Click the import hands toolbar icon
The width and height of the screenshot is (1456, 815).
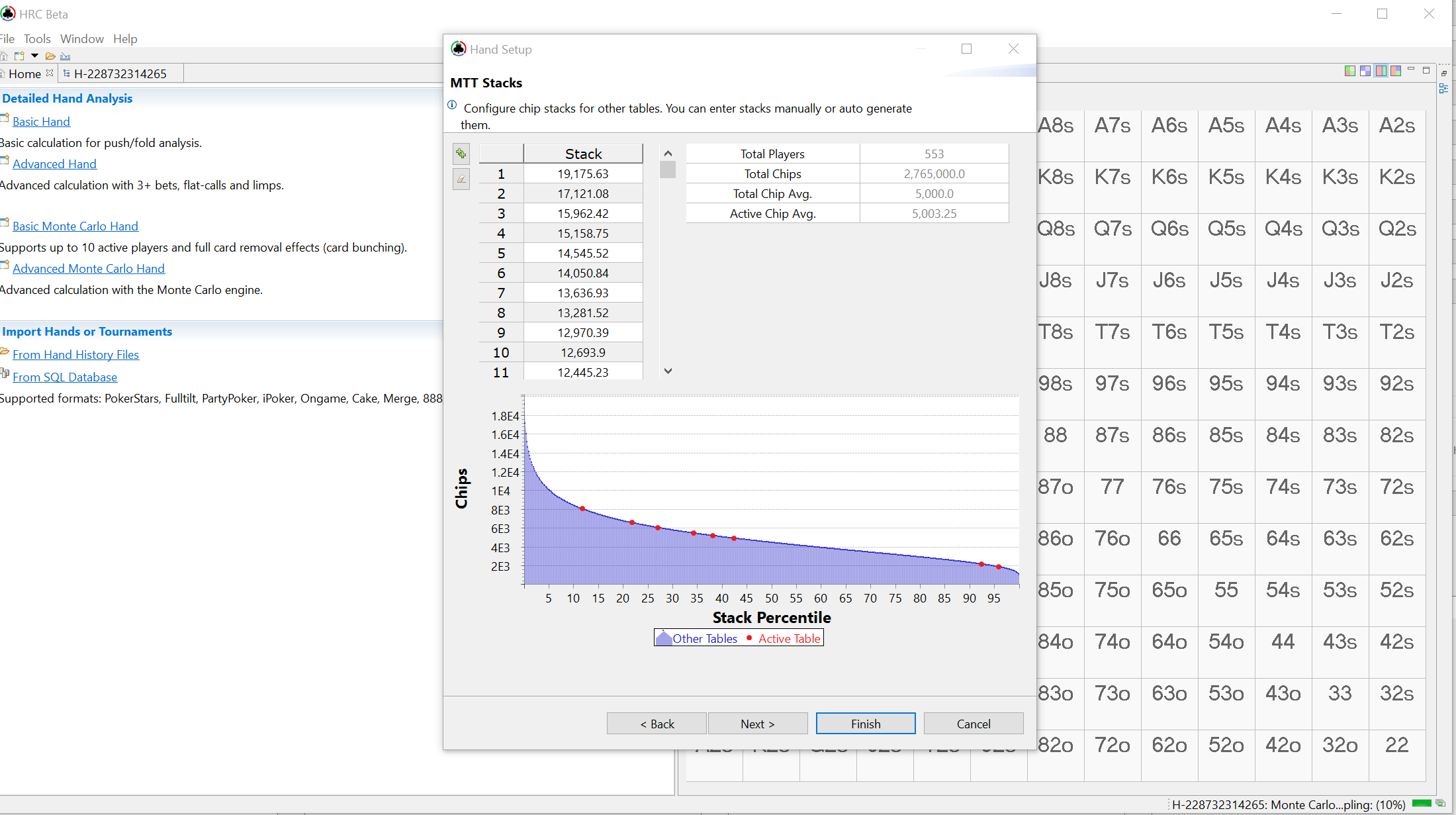tap(65, 56)
